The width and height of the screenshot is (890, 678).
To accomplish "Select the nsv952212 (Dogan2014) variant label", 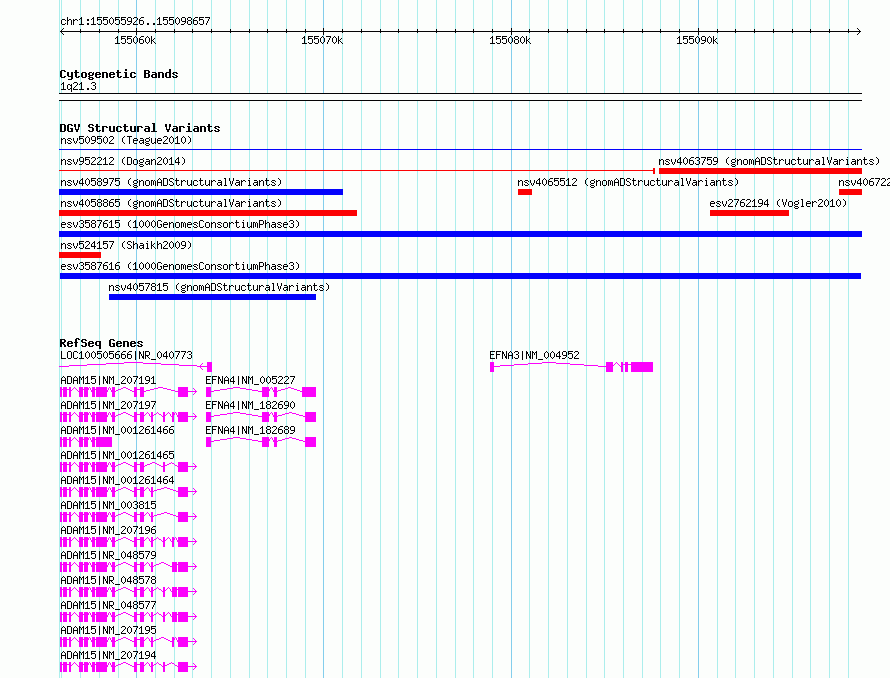I will pyautogui.click(x=123, y=161).
